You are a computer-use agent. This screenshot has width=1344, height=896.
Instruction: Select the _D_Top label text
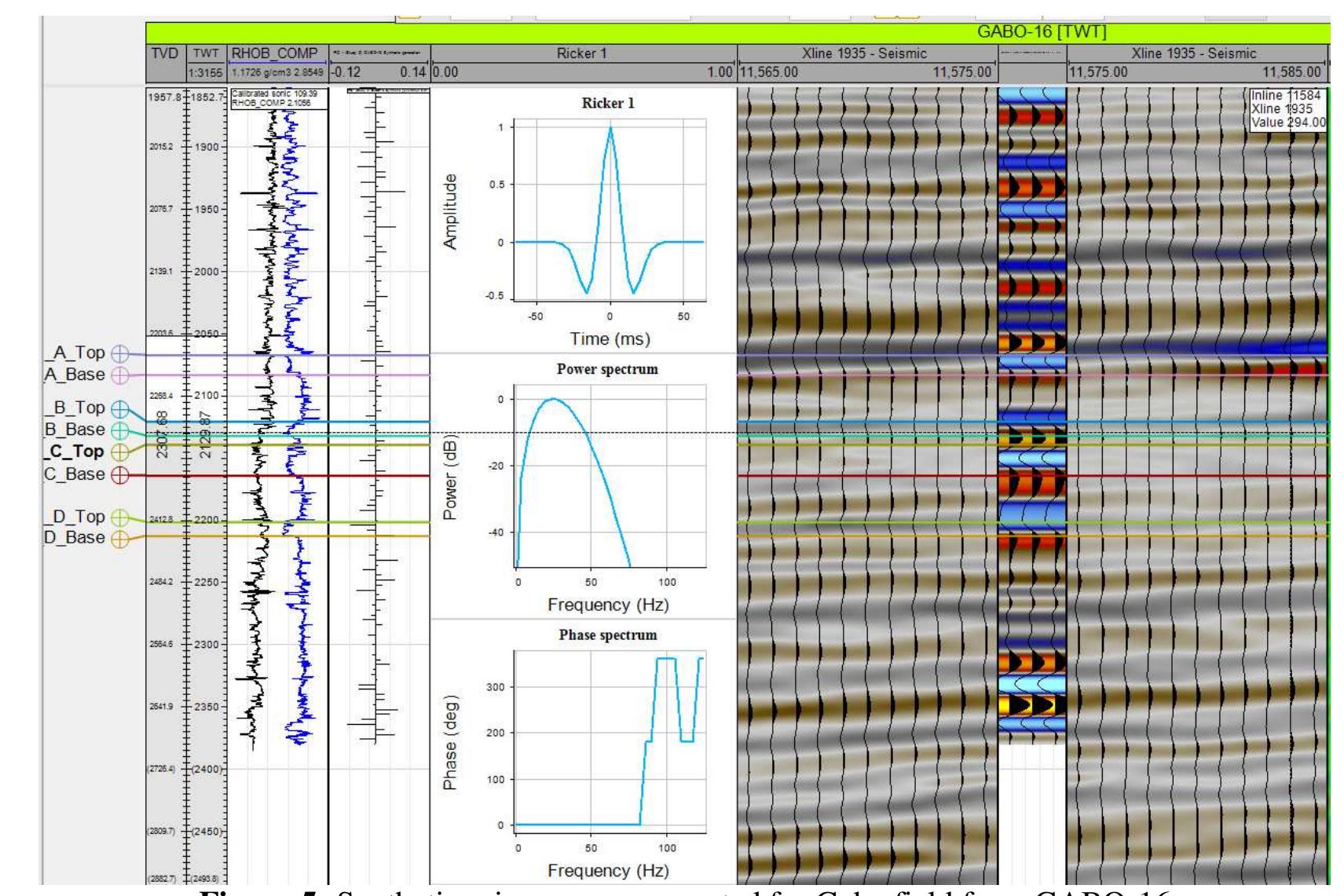74,517
